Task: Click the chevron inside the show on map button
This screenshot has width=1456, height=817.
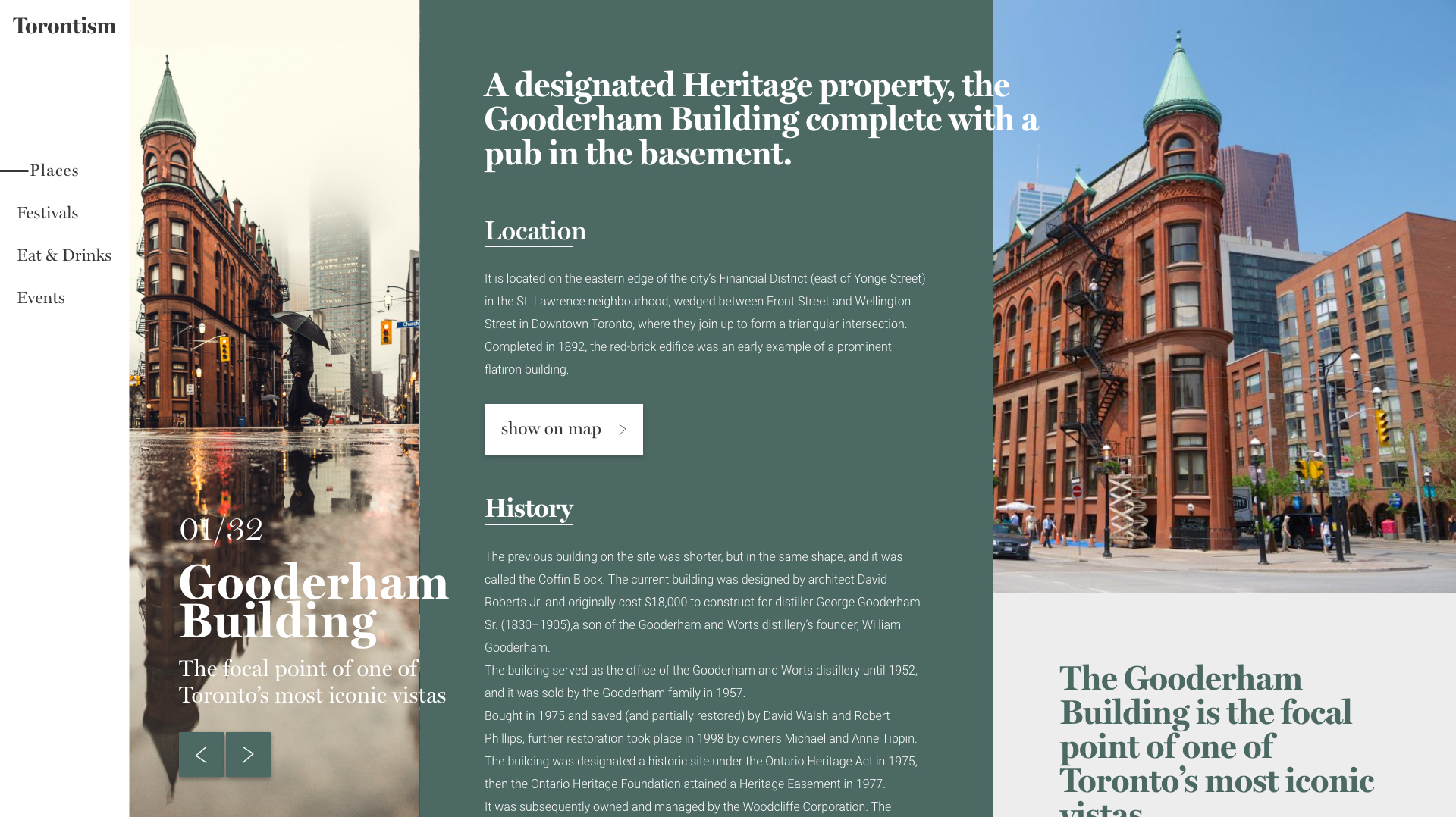Action: [623, 430]
